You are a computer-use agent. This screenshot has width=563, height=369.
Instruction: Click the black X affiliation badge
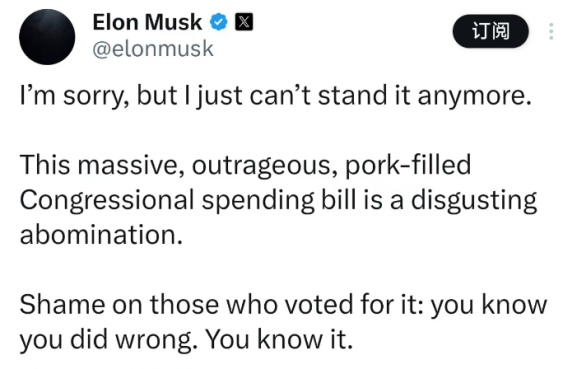tap(244, 22)
